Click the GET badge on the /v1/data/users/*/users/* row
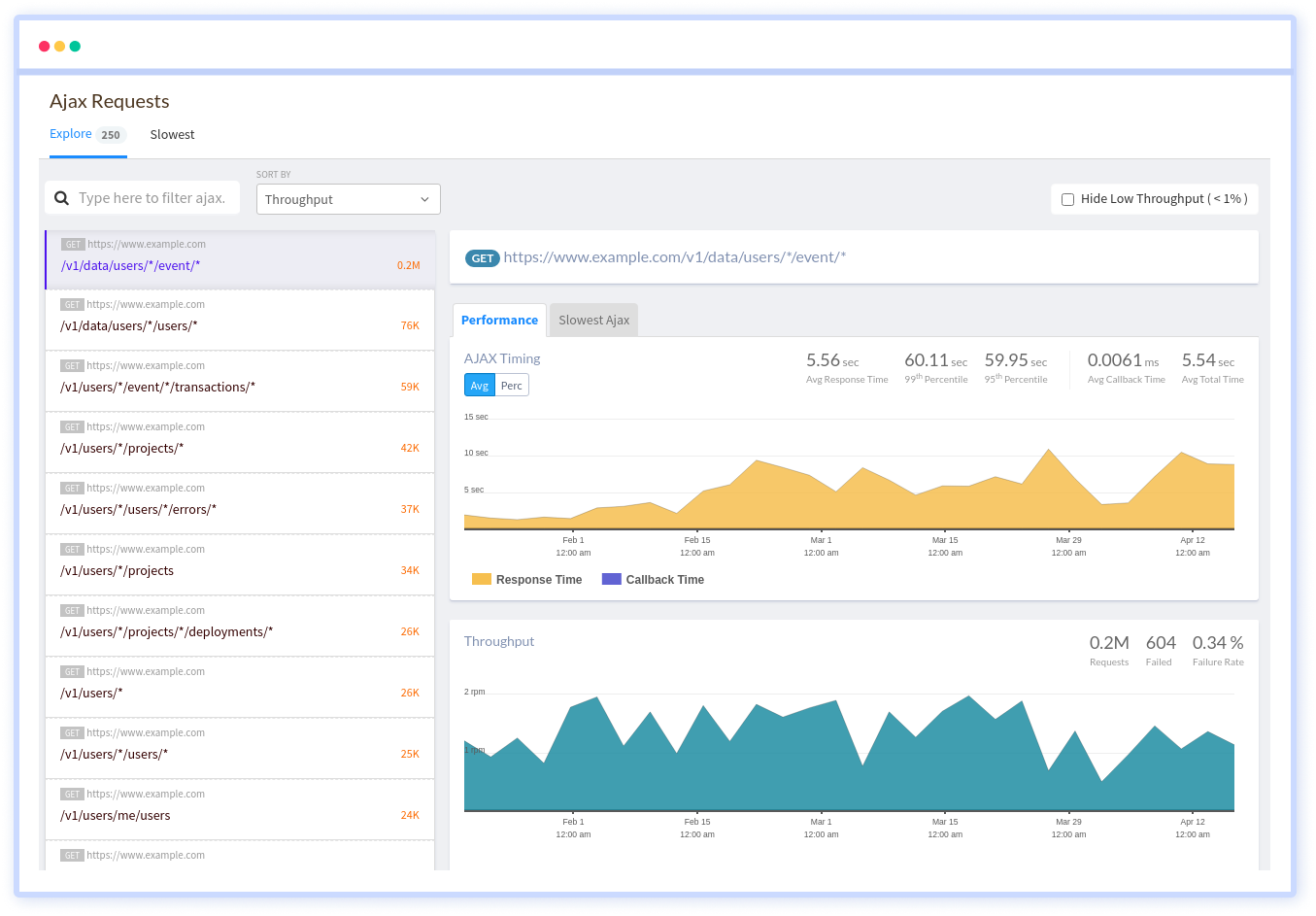The width and height of the screenshot is (1316, 916). pyautogui.click(x=73, y=304)
